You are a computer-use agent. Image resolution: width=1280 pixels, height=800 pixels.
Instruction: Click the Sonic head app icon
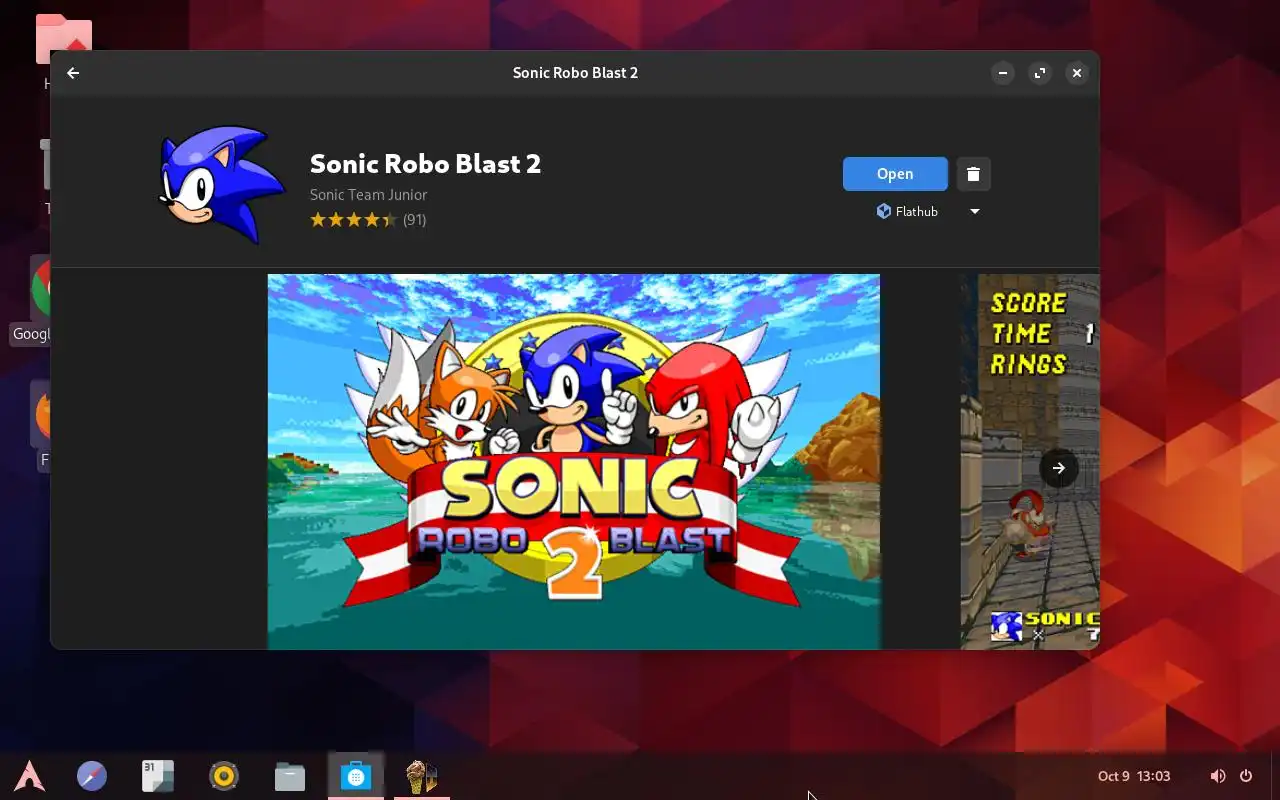(221, 185)
